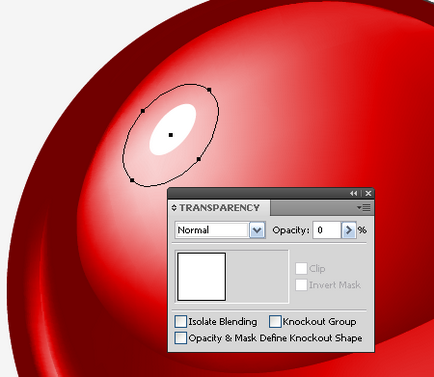Enable Knockout Group checkbox
The image size is (434, 377).
(x=275, y=322)
